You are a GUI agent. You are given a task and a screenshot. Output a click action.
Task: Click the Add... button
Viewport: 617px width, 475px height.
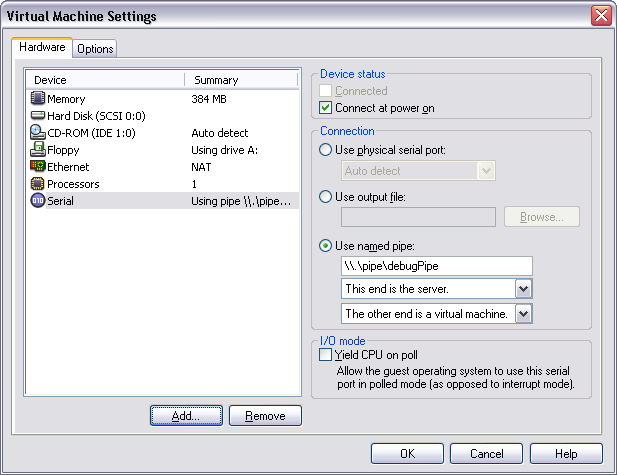[x=186, y=416]
